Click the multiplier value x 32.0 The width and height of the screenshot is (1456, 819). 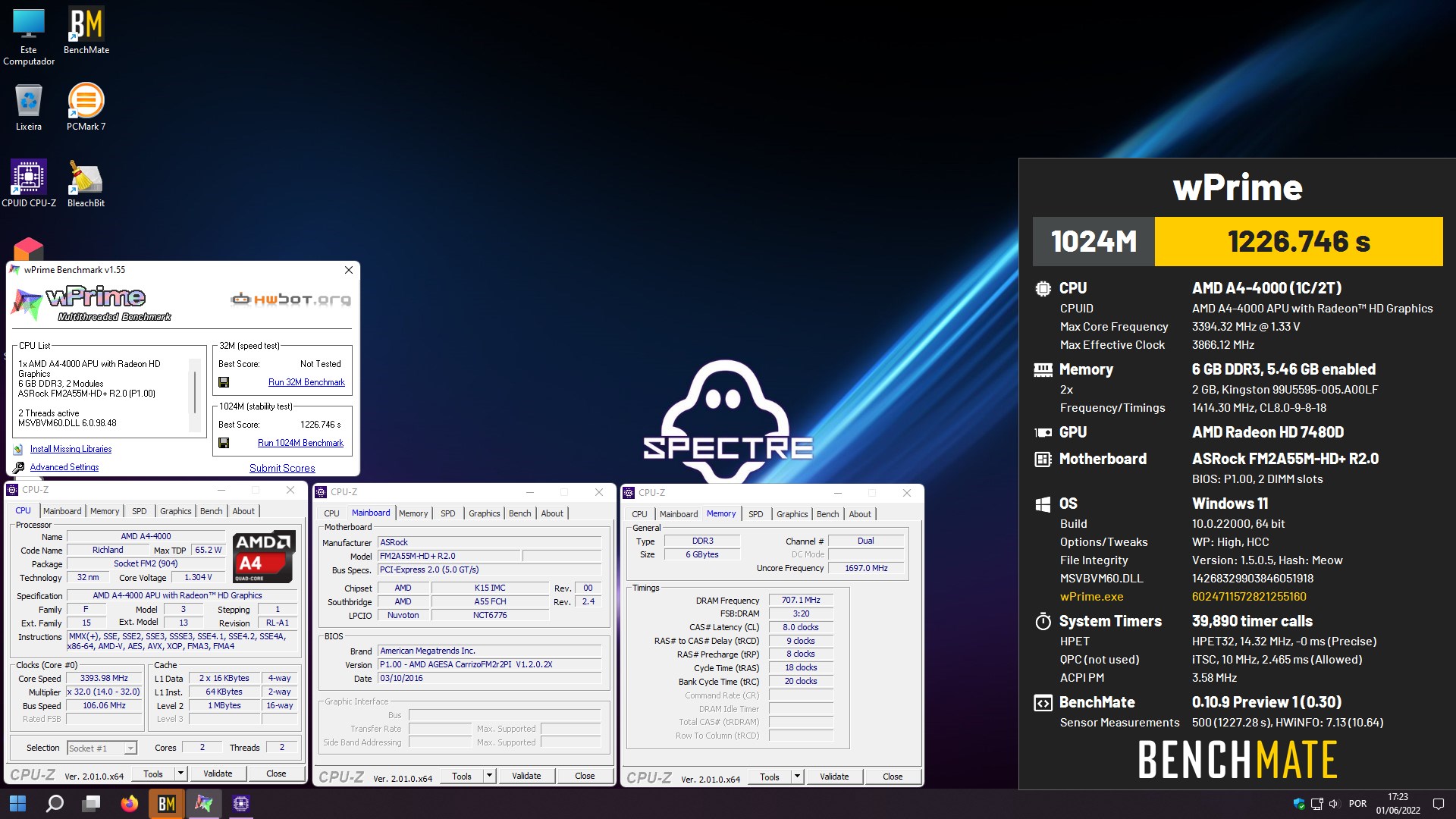click(104, 692)
